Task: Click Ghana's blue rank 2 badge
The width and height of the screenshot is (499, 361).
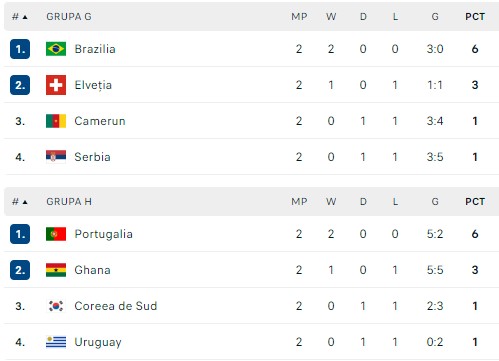Action: tap(20, 270)
